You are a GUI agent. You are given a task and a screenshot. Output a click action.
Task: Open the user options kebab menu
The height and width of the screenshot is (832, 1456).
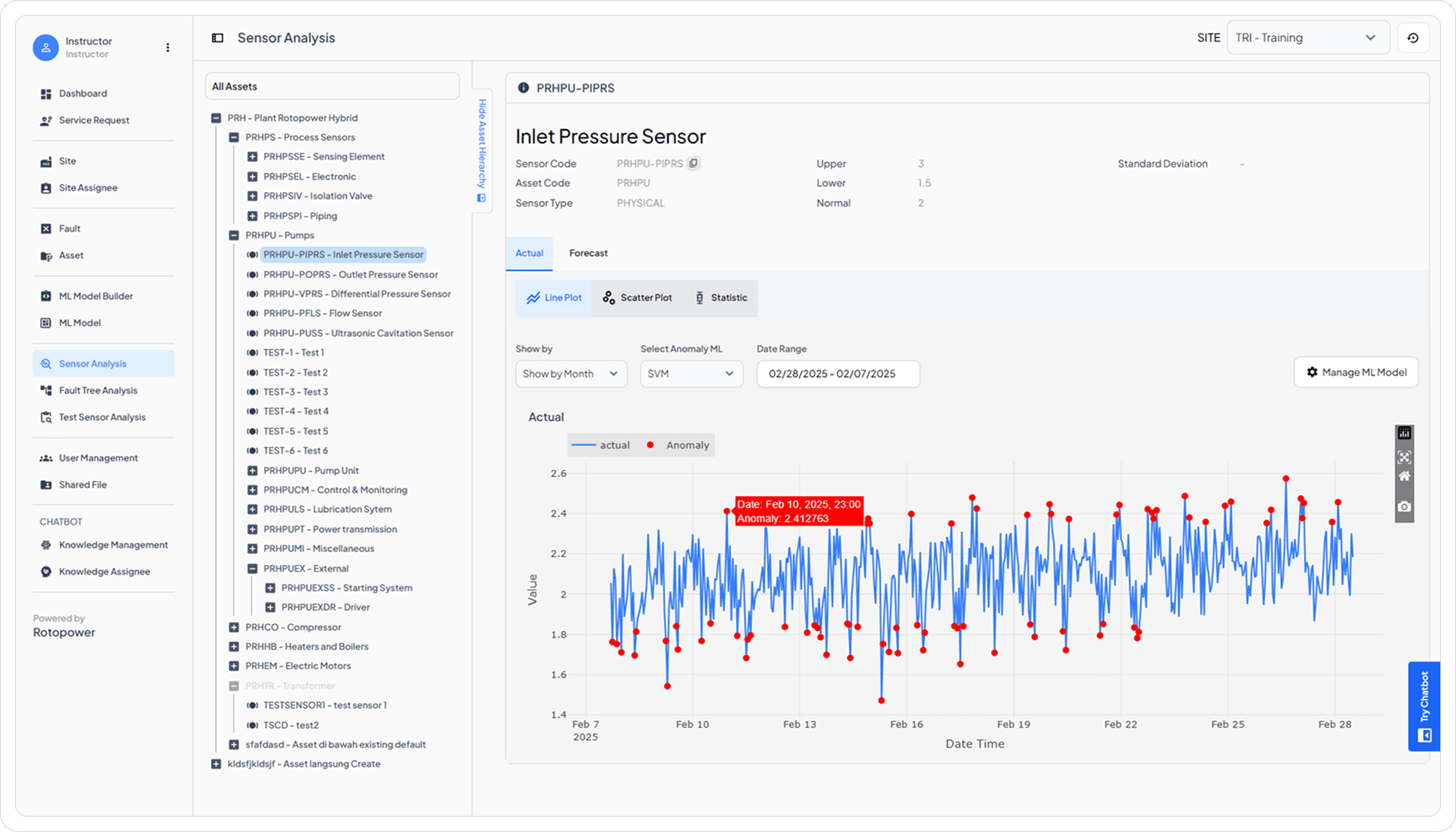[x=167, y=47]
